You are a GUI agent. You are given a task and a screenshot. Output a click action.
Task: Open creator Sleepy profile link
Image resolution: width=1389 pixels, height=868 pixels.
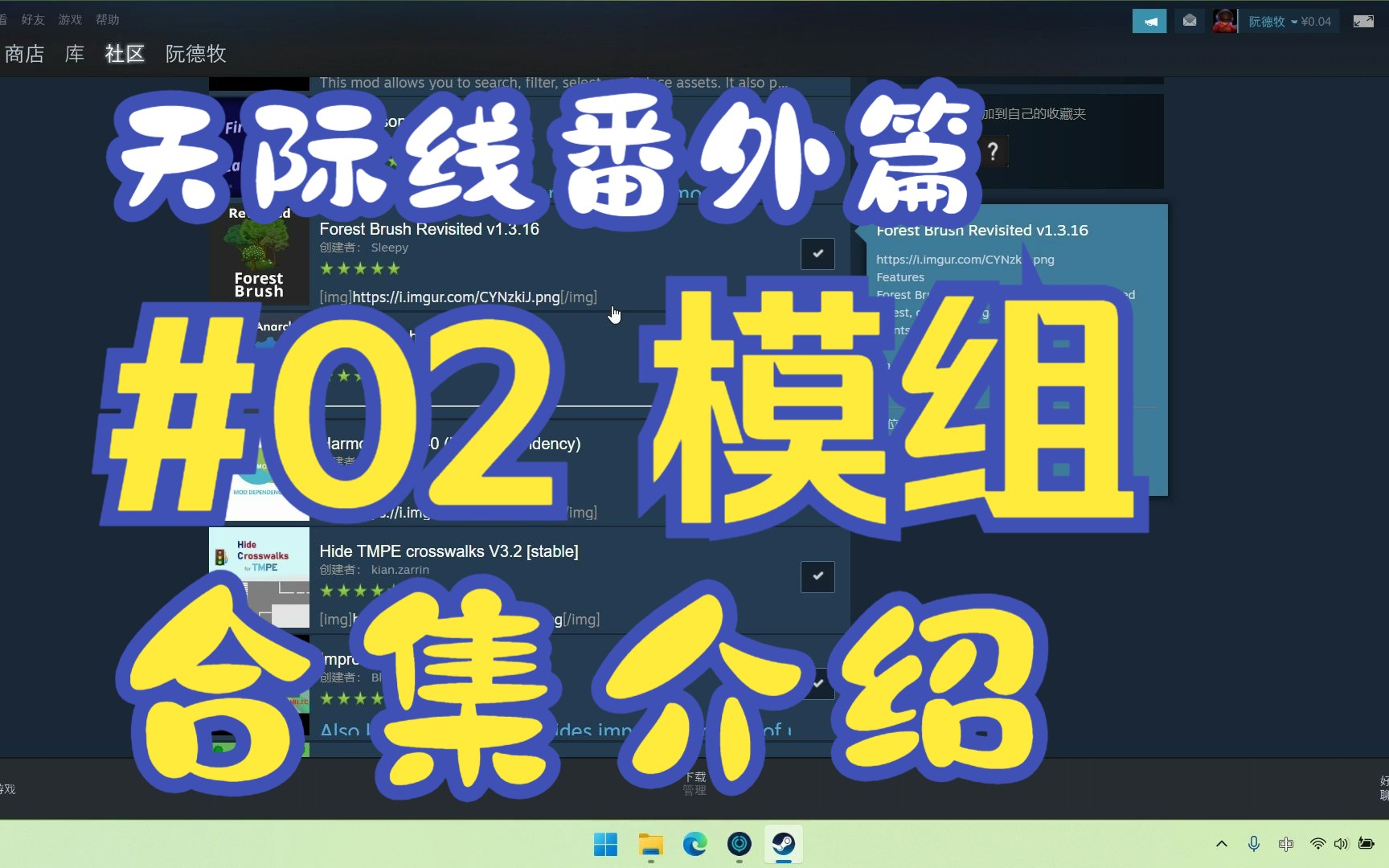click(x=390, y=248)
